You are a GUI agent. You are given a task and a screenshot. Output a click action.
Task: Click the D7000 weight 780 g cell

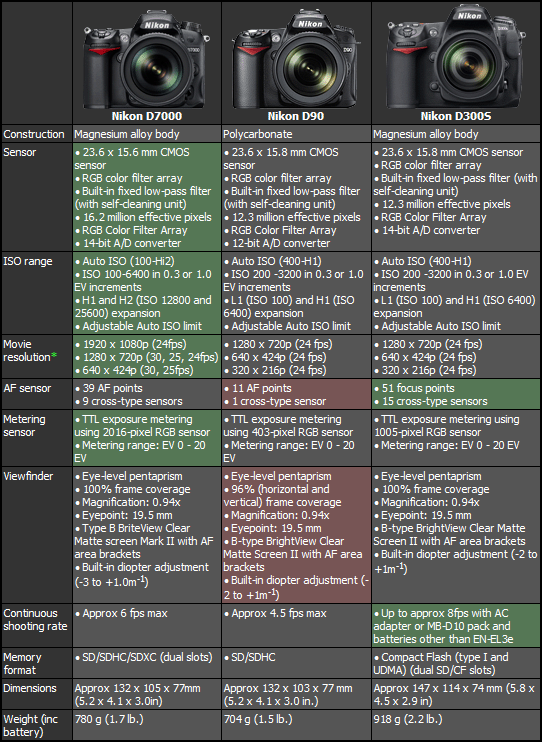(147, 725)
